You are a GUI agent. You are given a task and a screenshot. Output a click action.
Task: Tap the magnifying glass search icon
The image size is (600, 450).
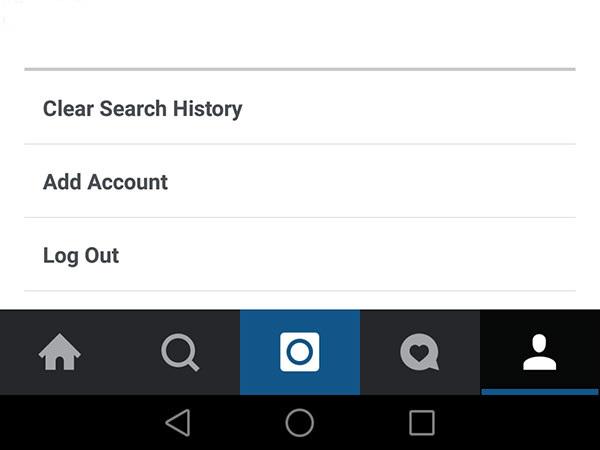[x=180, y=352]
